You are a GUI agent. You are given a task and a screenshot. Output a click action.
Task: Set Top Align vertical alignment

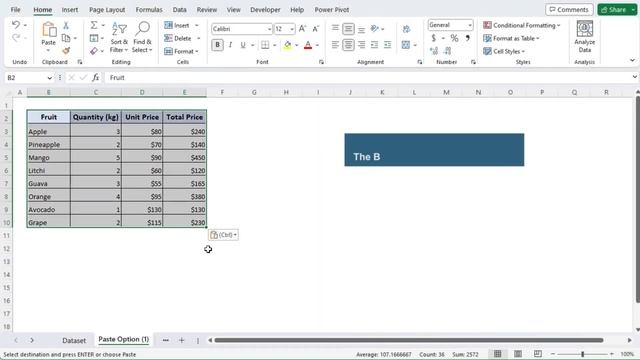[x=335, y=28]
